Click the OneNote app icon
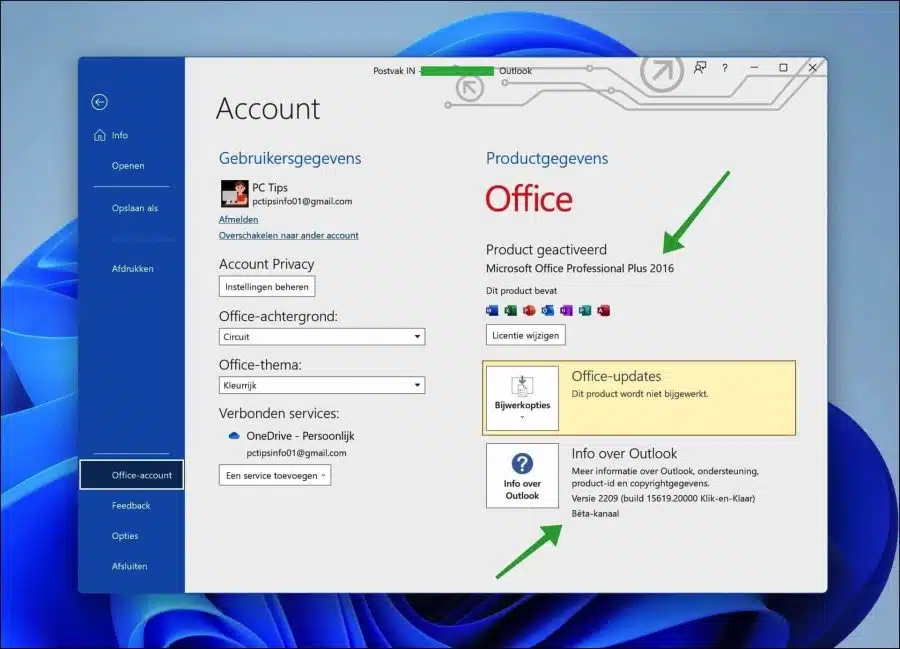900x649 pixels. pos(566,310)
